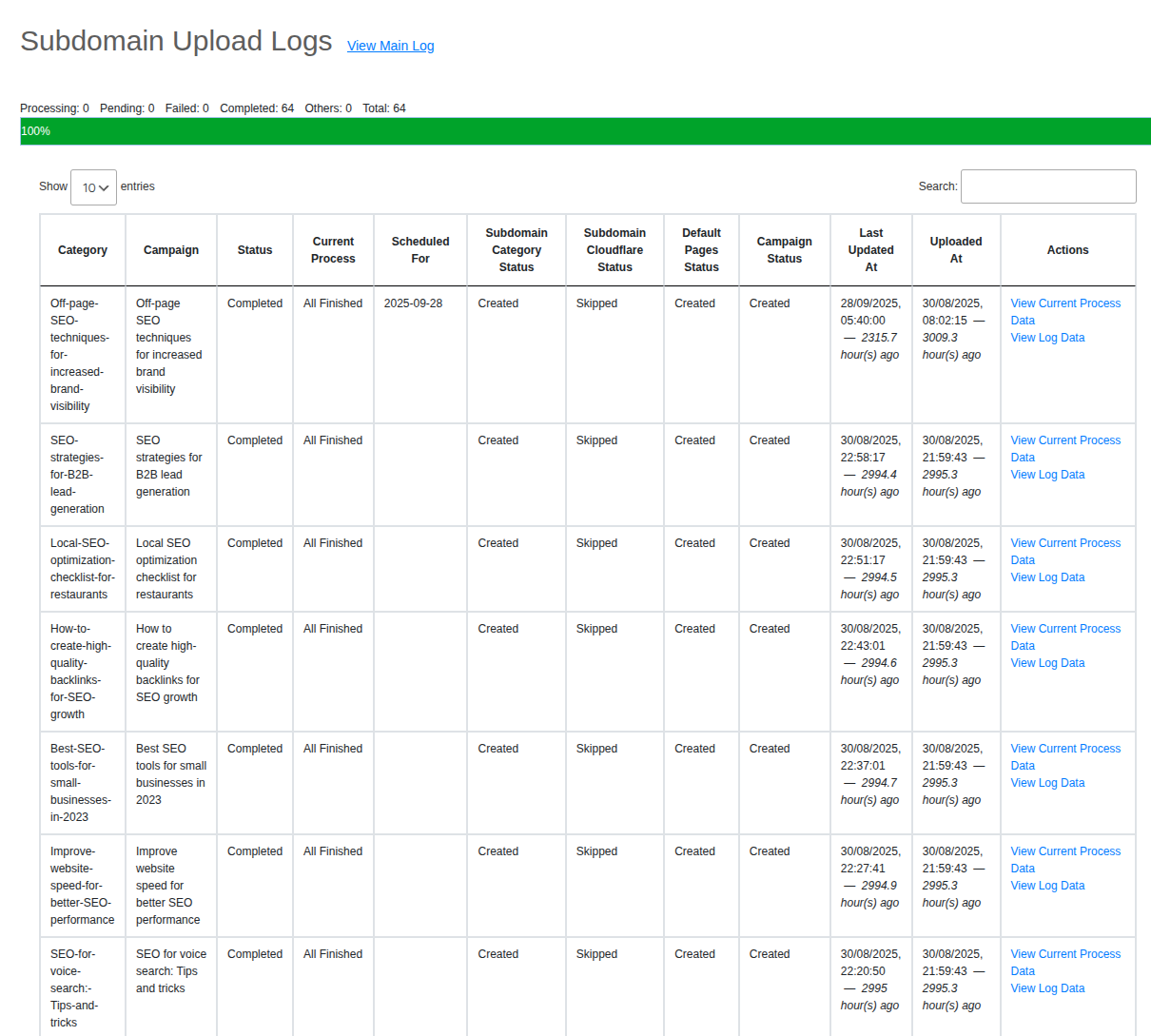View Current Process Data for Best SEO tools
This screenshot has height=1036, width=1151.
click(1064, 750)
